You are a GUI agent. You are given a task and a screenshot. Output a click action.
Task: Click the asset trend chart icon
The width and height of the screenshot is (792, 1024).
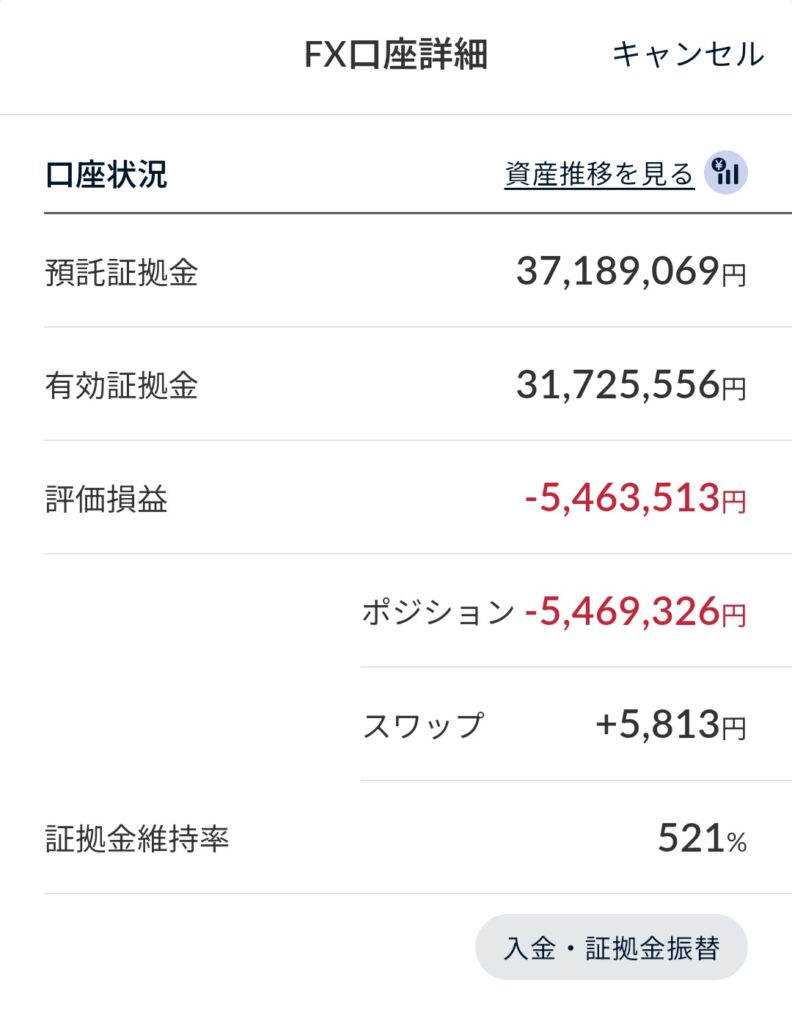coord(726,174)
